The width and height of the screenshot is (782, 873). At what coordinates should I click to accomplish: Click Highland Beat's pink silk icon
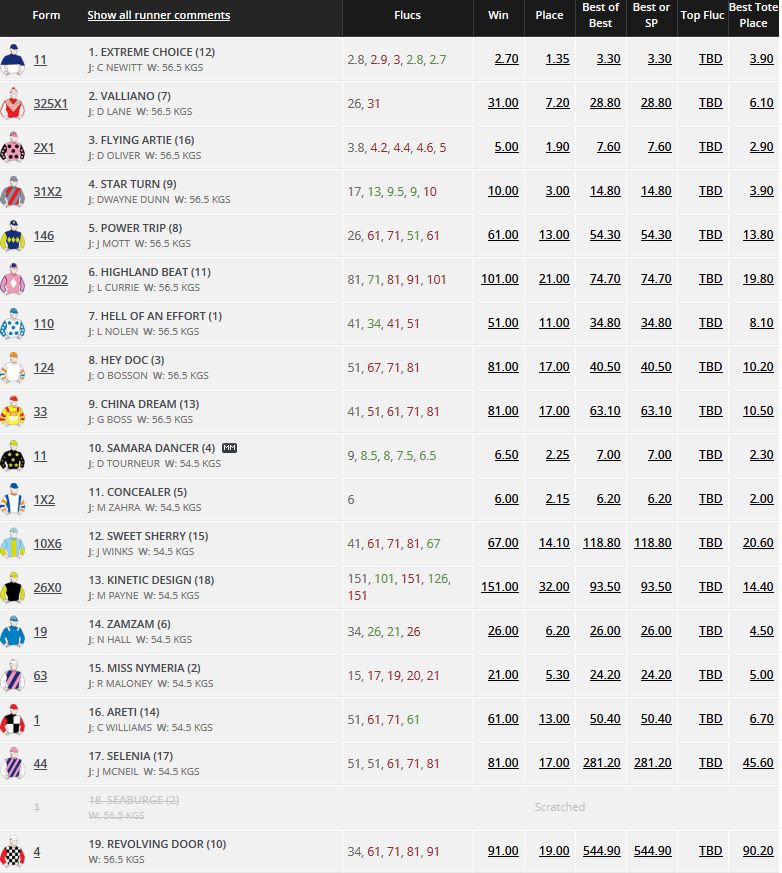12,280
